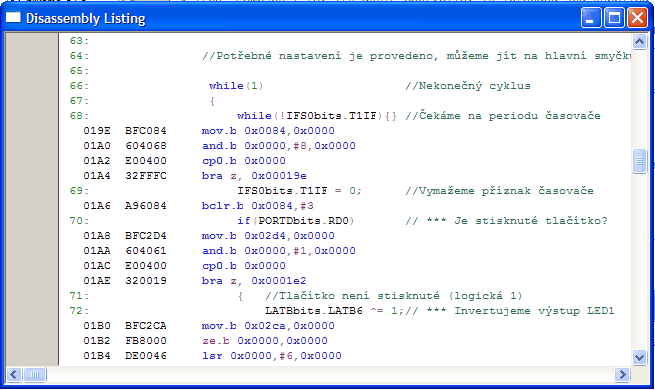The height and width of the screenshot is (390, 655).
Task: Click instruction 'lsr 0x0000,#6,0x0000'
Action: 272,356
